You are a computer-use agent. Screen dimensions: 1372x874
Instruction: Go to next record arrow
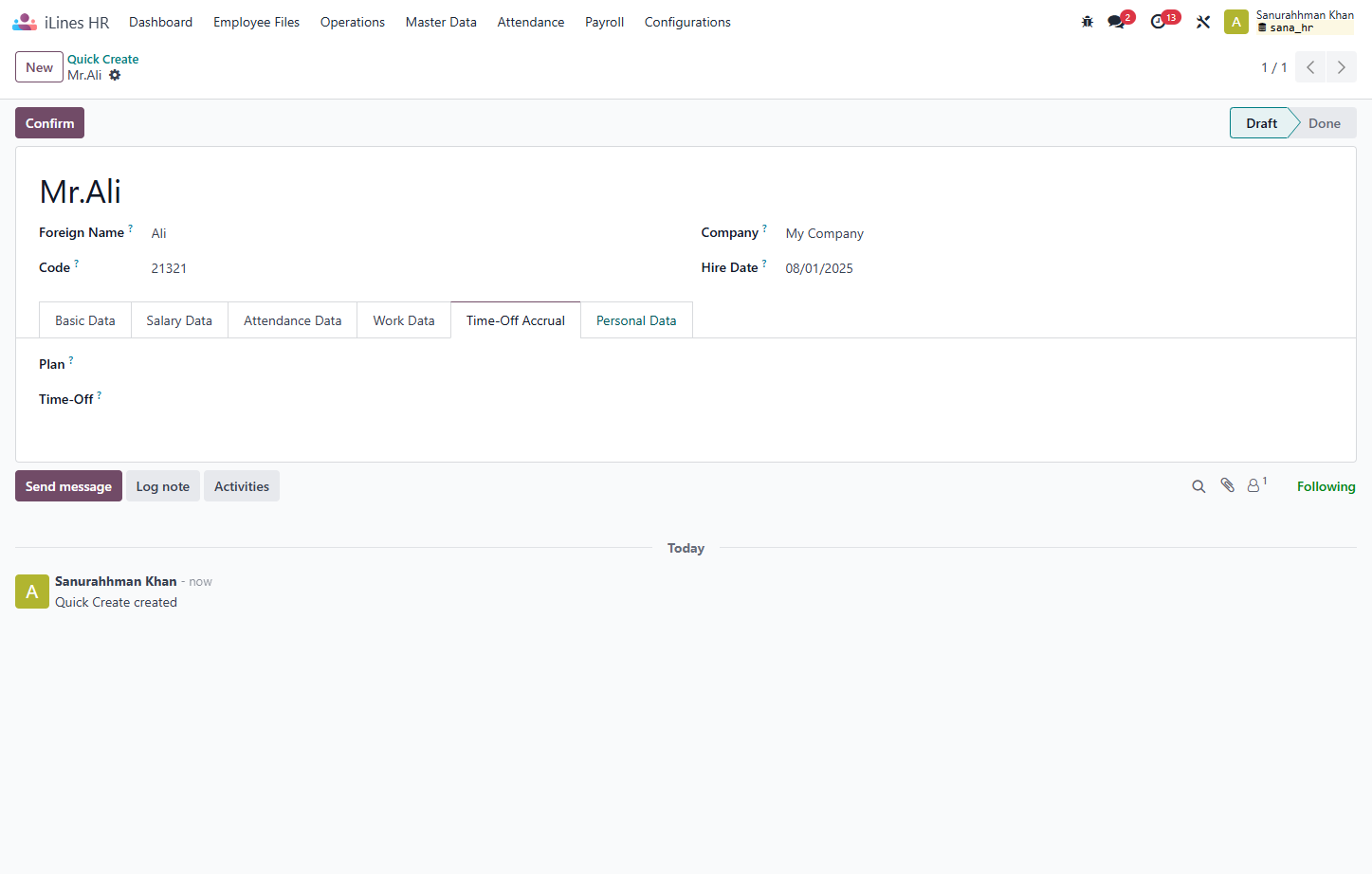click(1342, 67)
